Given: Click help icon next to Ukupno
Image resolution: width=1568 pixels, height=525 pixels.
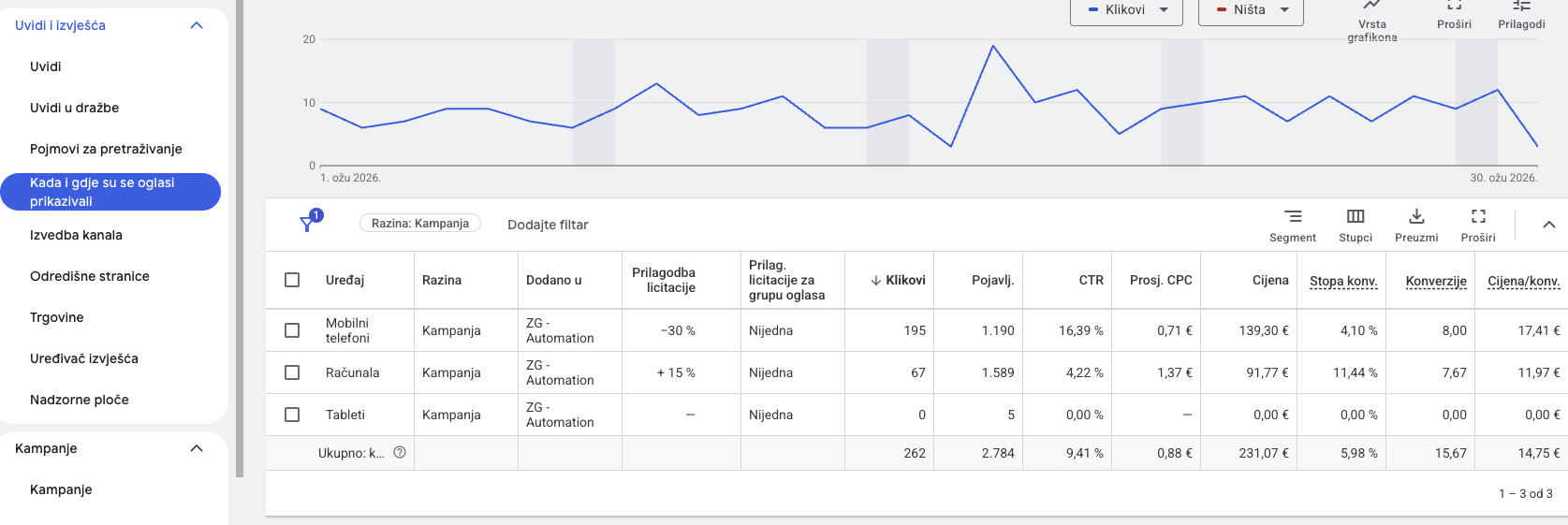Looking at the screenshot, I should click(400, 453).
